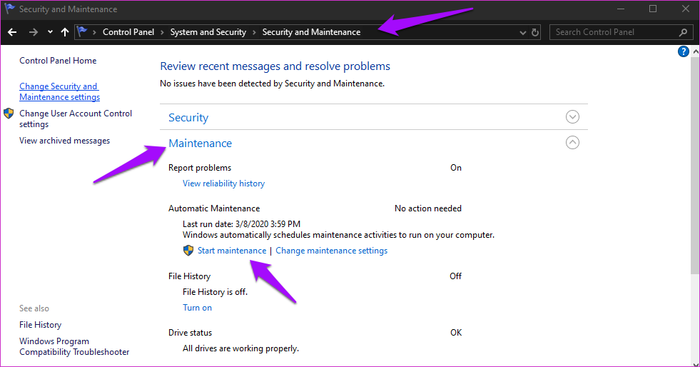Click the flag icon in address bar
This screenshot has height=367, width=700.
pos(82,31)
